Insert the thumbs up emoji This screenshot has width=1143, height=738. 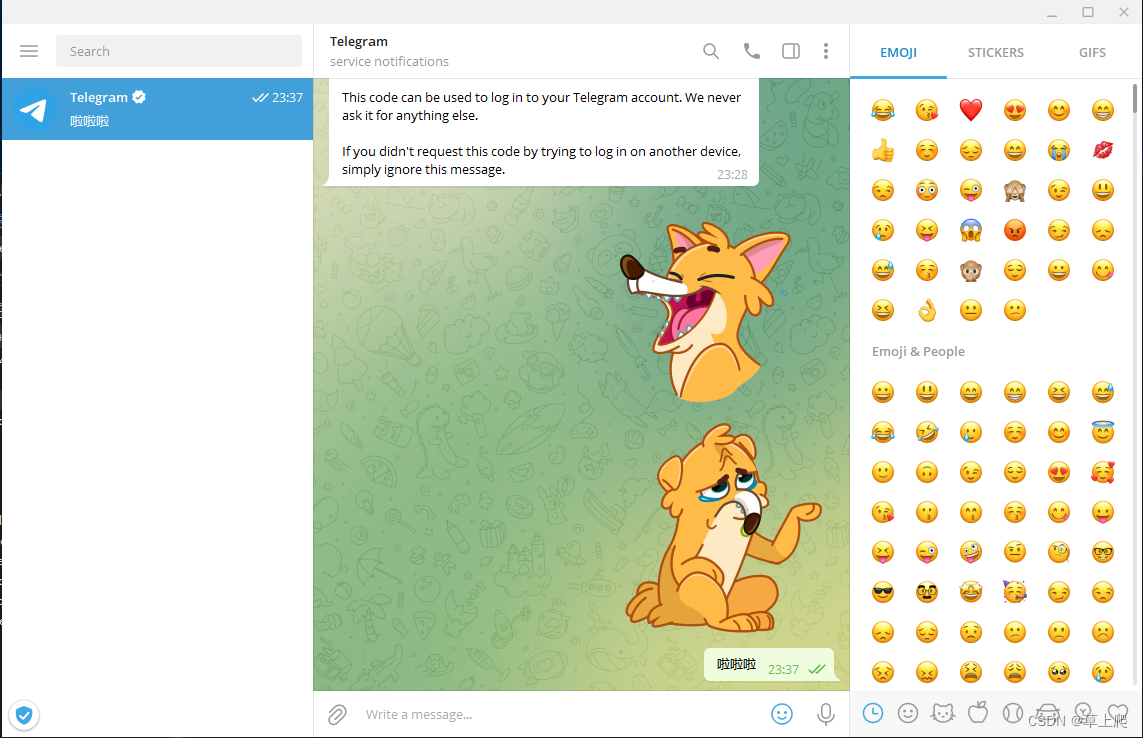click(x=883, y=150)
